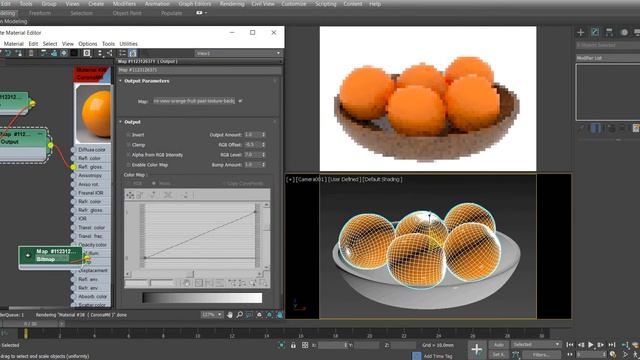Click the Default Shading viewport label
Image resolution: width=640 pixels, height=360 pixels.
pyautogui.click(x=382, y=179)
